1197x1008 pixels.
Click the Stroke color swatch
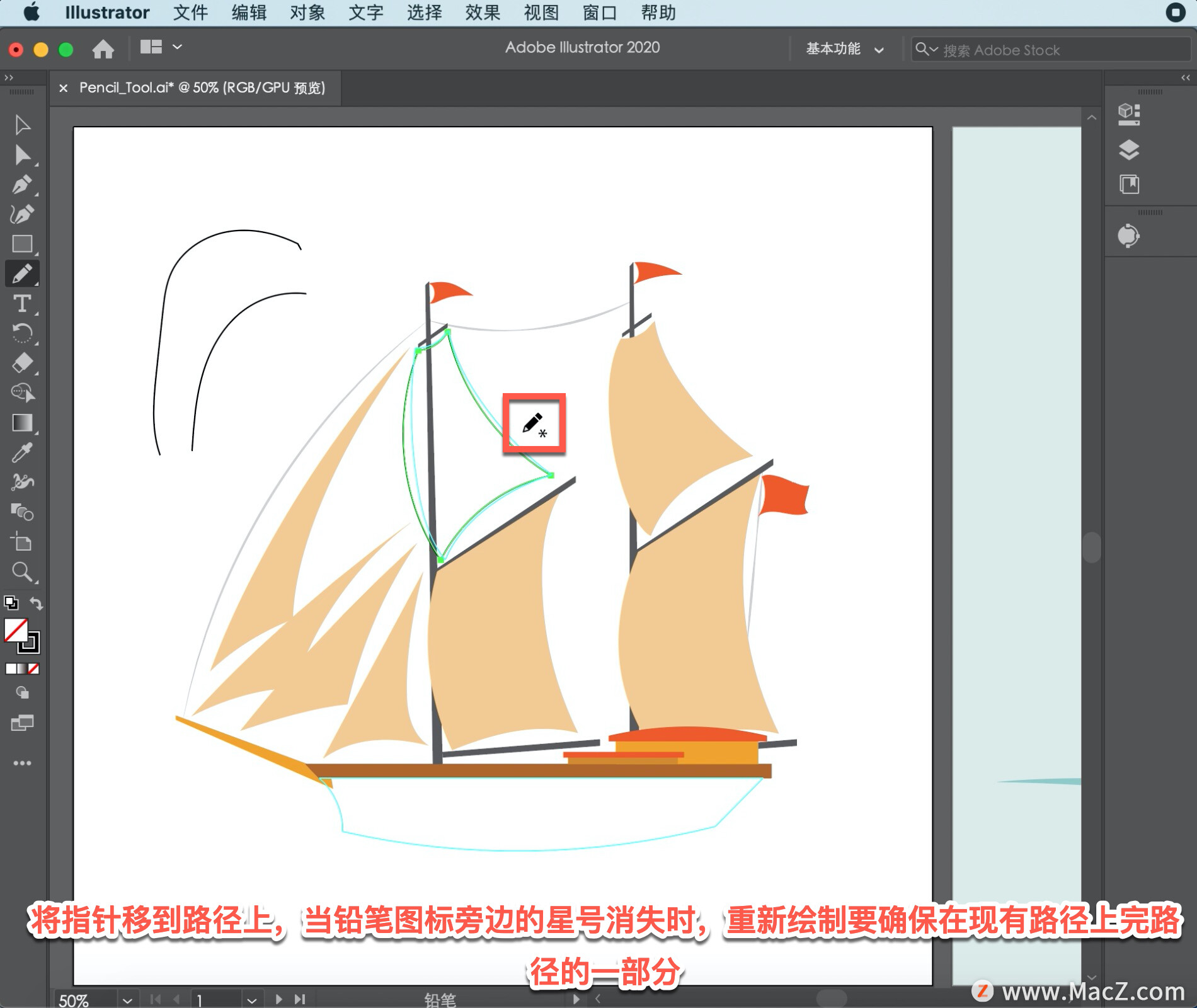[32, 646]
